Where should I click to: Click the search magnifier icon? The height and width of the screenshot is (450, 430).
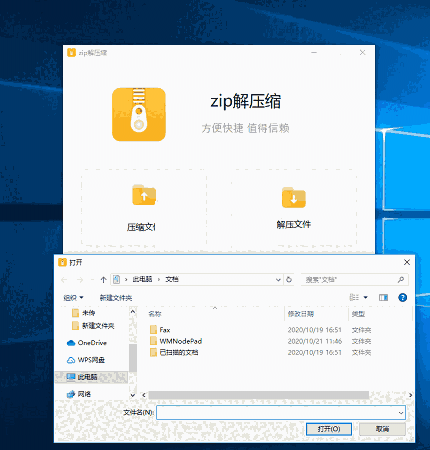401,279
